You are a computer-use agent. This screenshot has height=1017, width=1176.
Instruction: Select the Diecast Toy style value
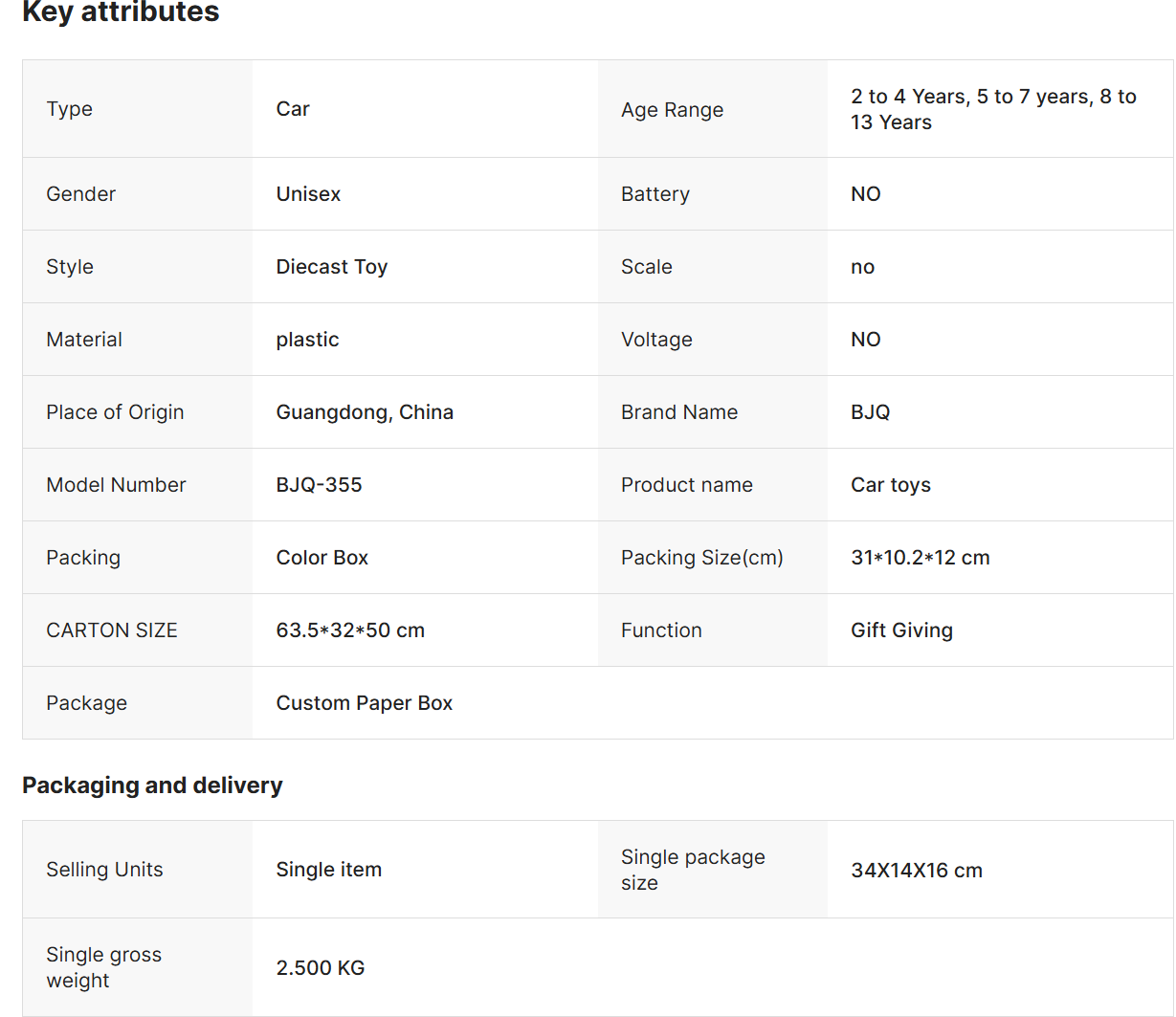pos(332,267)
